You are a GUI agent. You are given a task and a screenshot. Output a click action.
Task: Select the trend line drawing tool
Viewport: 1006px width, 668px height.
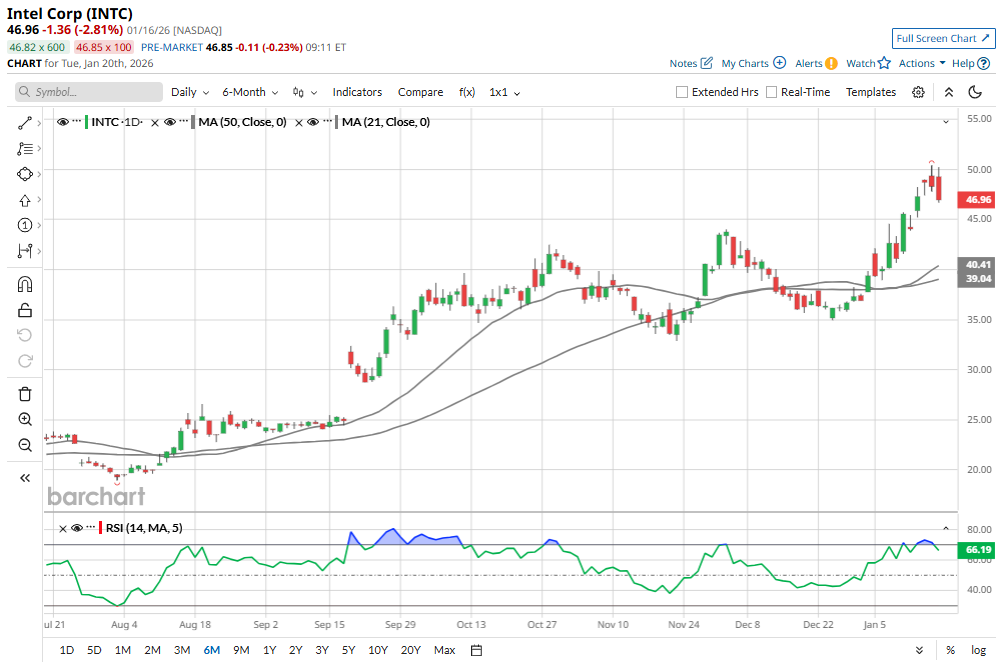pyautogui.click(x=26, y=122)
